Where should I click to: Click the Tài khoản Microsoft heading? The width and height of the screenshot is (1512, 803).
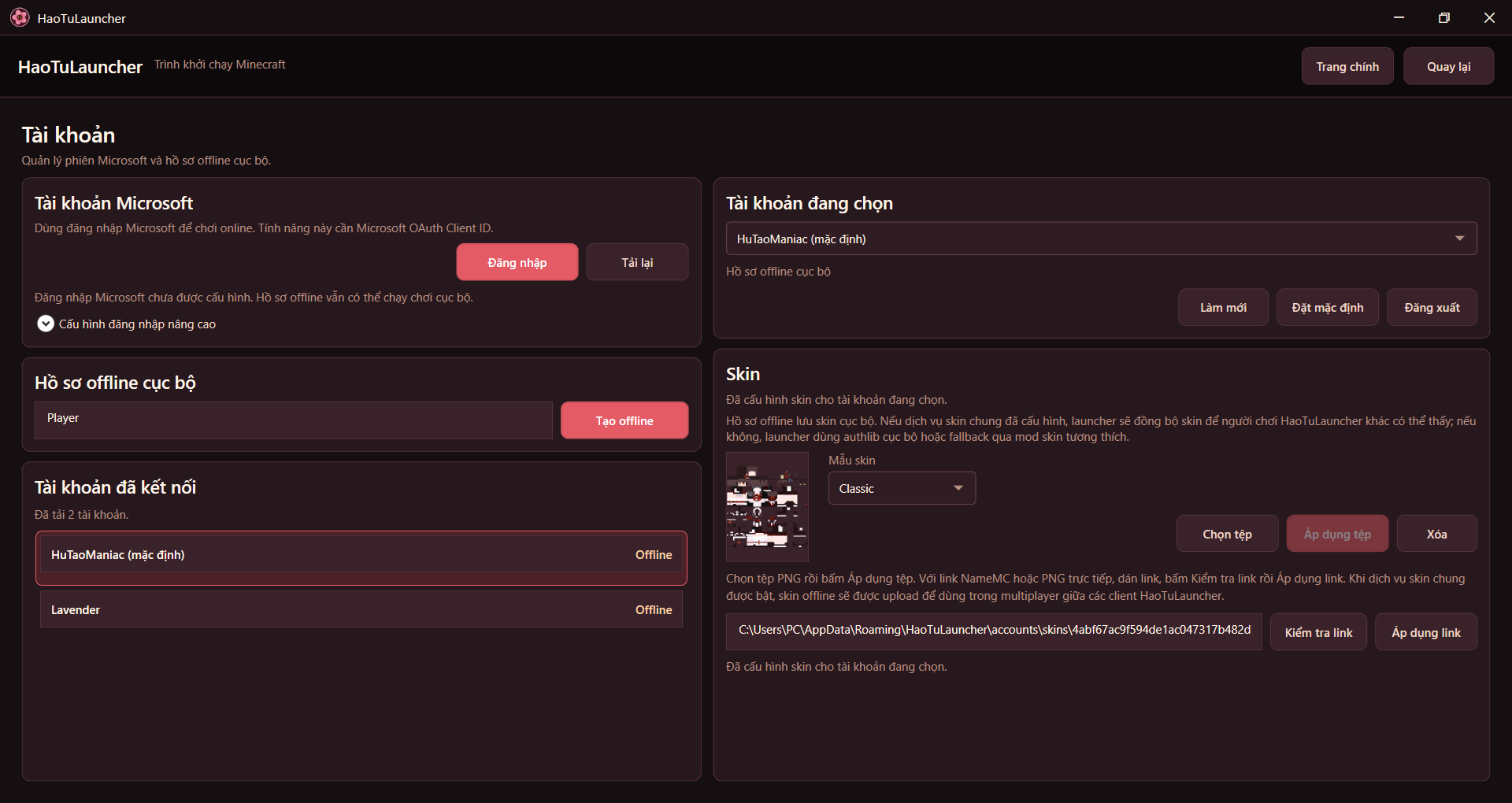pos(113,203)
